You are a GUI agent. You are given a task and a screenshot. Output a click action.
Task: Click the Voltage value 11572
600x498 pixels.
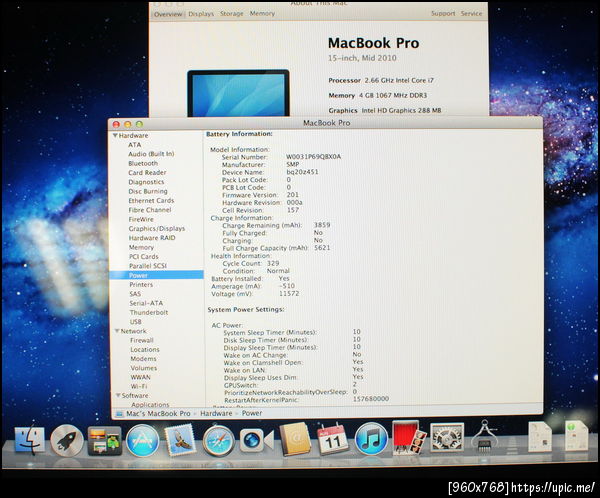(x=289, y=294)
